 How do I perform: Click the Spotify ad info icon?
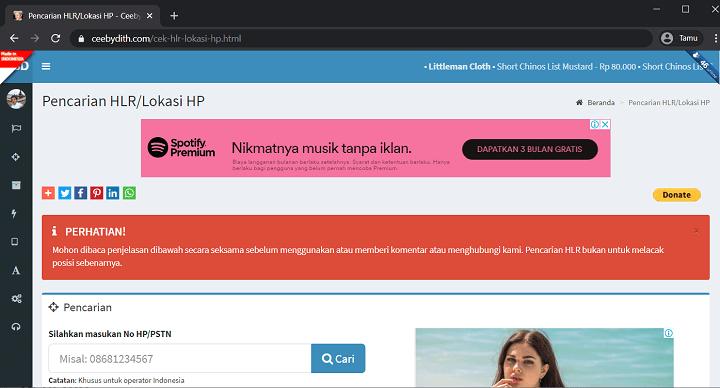[x=595, y=124]
